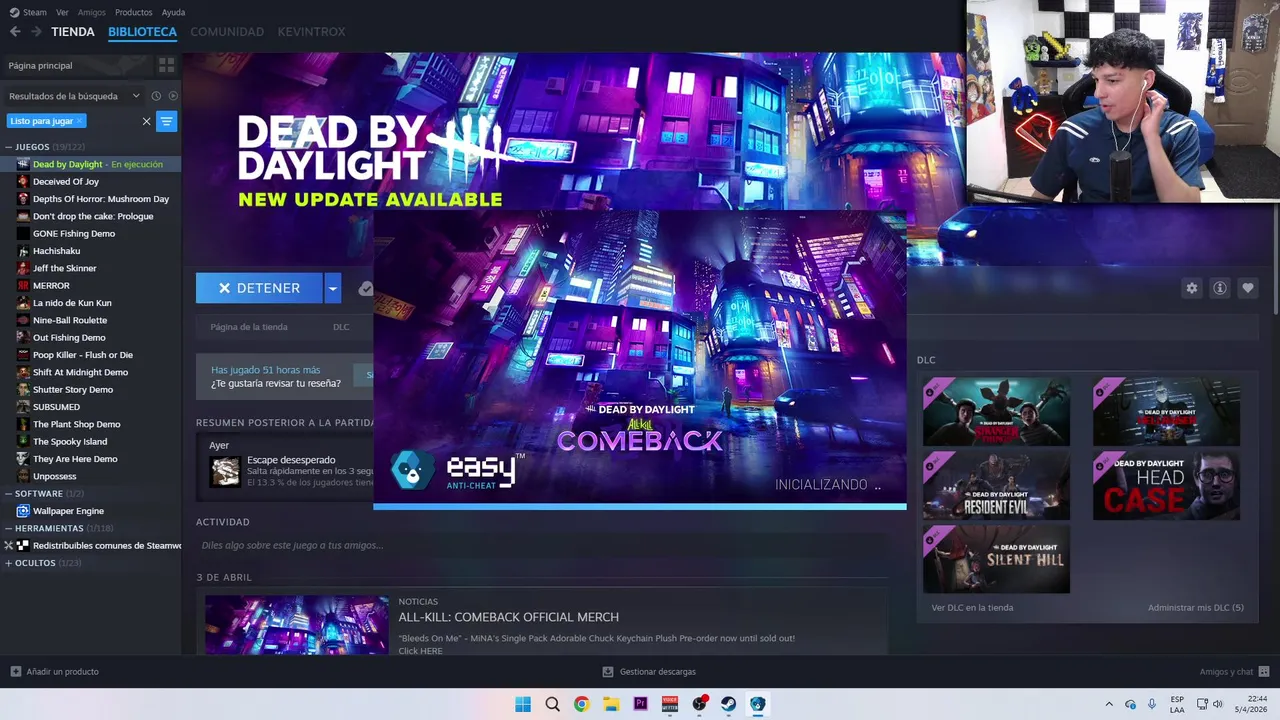Open the Ayuda menu
The image size is (1280, 720).
(x=173, y=12)
